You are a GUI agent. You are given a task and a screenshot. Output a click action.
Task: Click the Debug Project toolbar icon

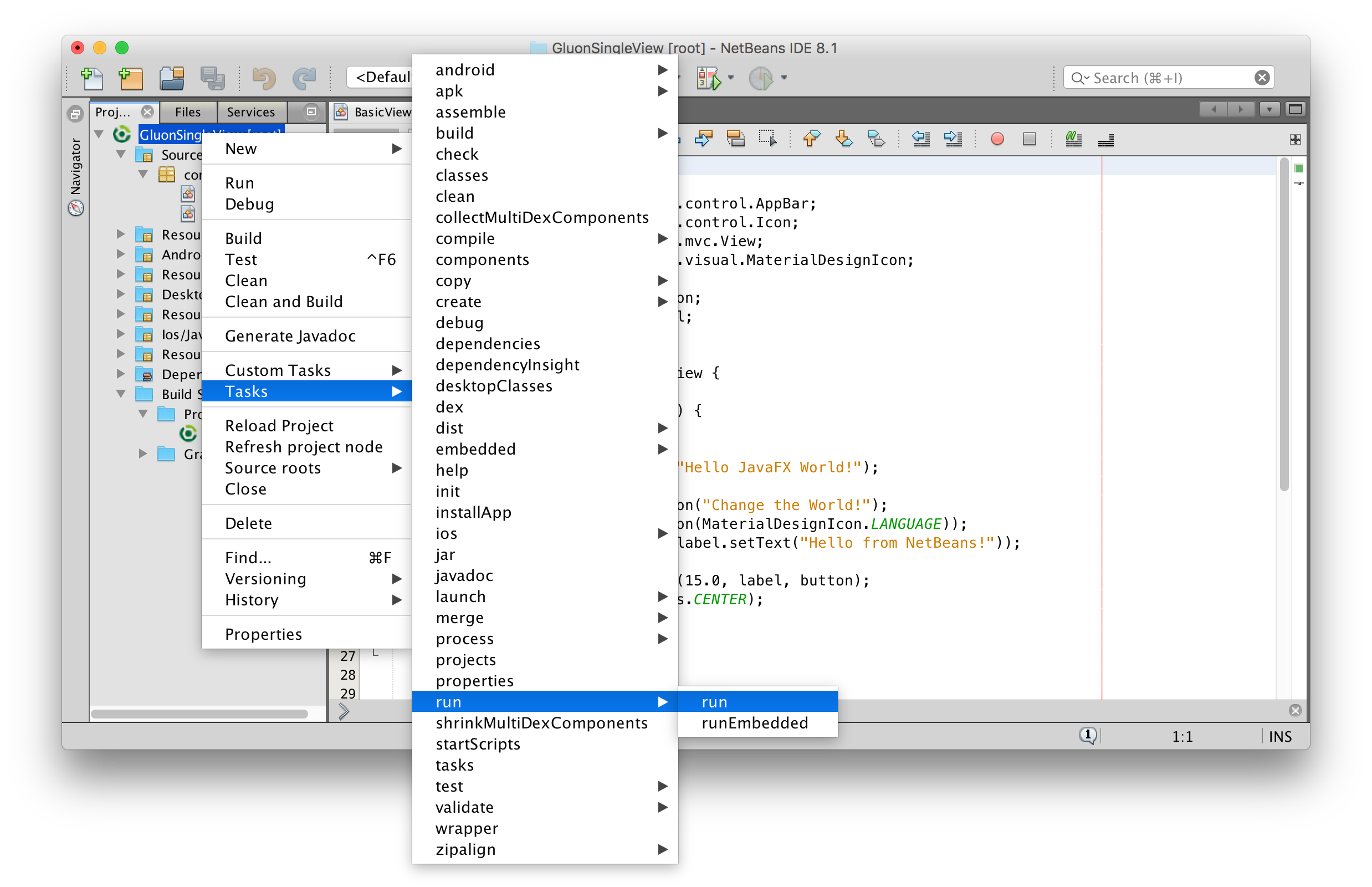tap(709, 78)
